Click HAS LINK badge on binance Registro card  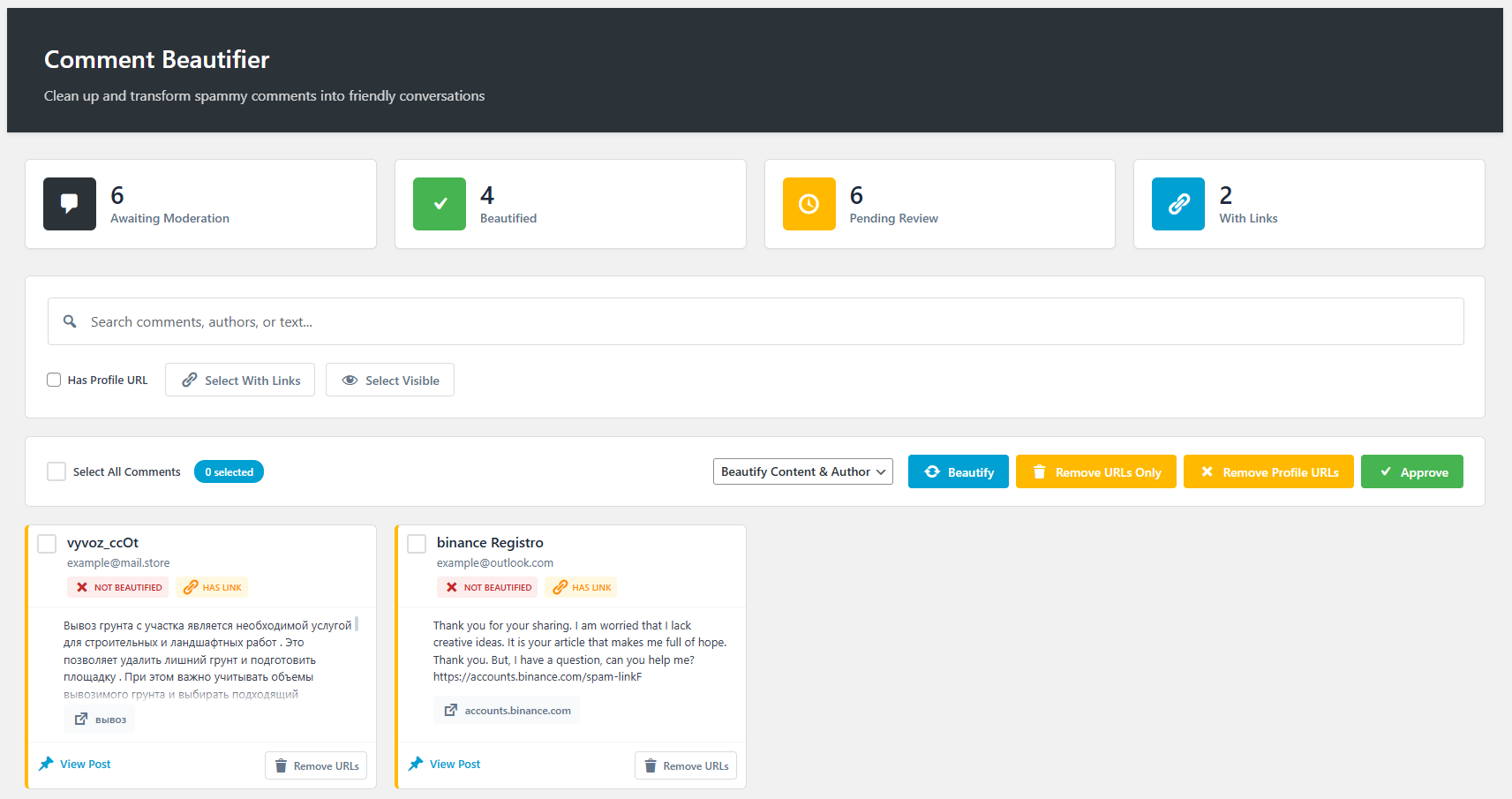pos(582,587)
